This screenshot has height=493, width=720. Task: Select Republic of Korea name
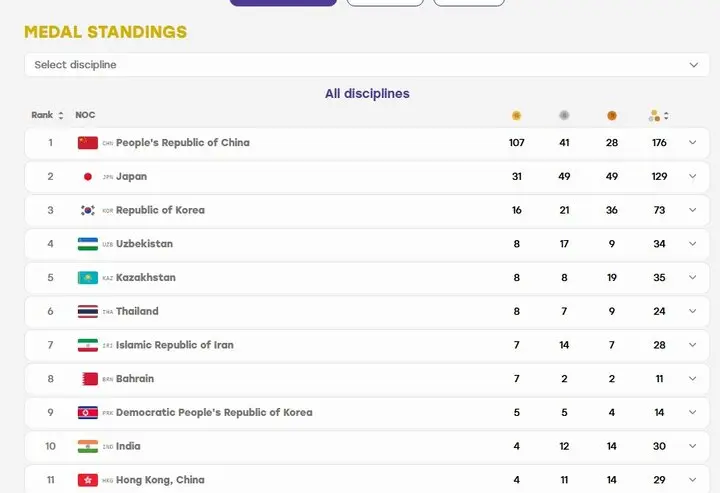click(x=160, y=210)
